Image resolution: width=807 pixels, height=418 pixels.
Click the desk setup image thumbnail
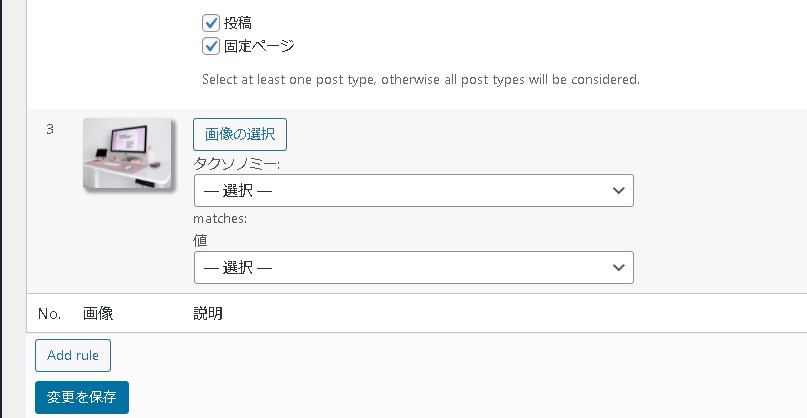[127, 154]
